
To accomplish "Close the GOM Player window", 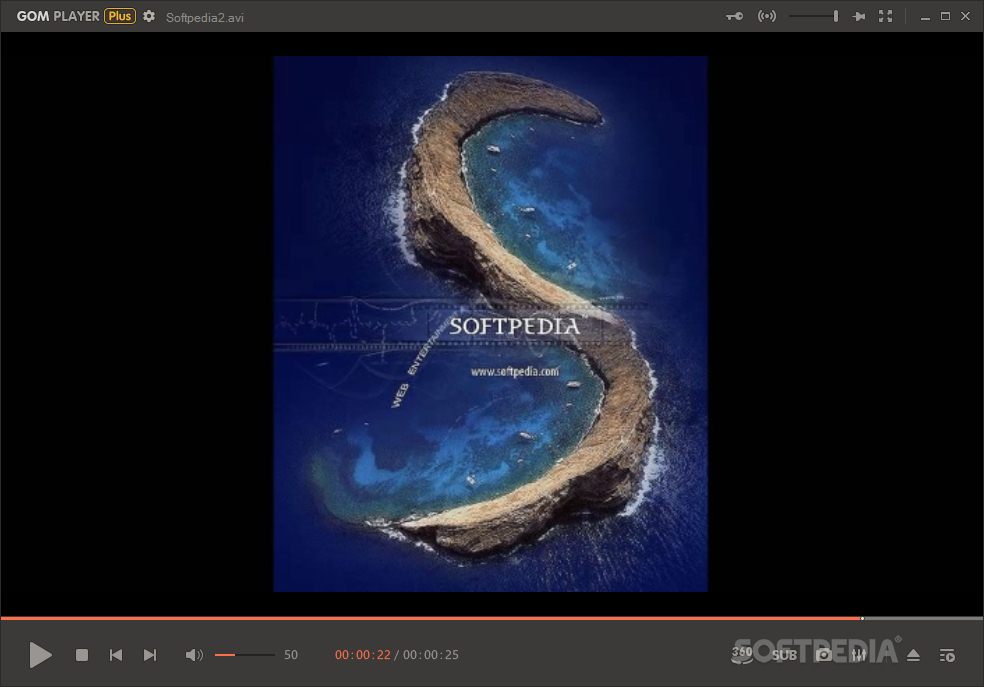I will point(966,16).
